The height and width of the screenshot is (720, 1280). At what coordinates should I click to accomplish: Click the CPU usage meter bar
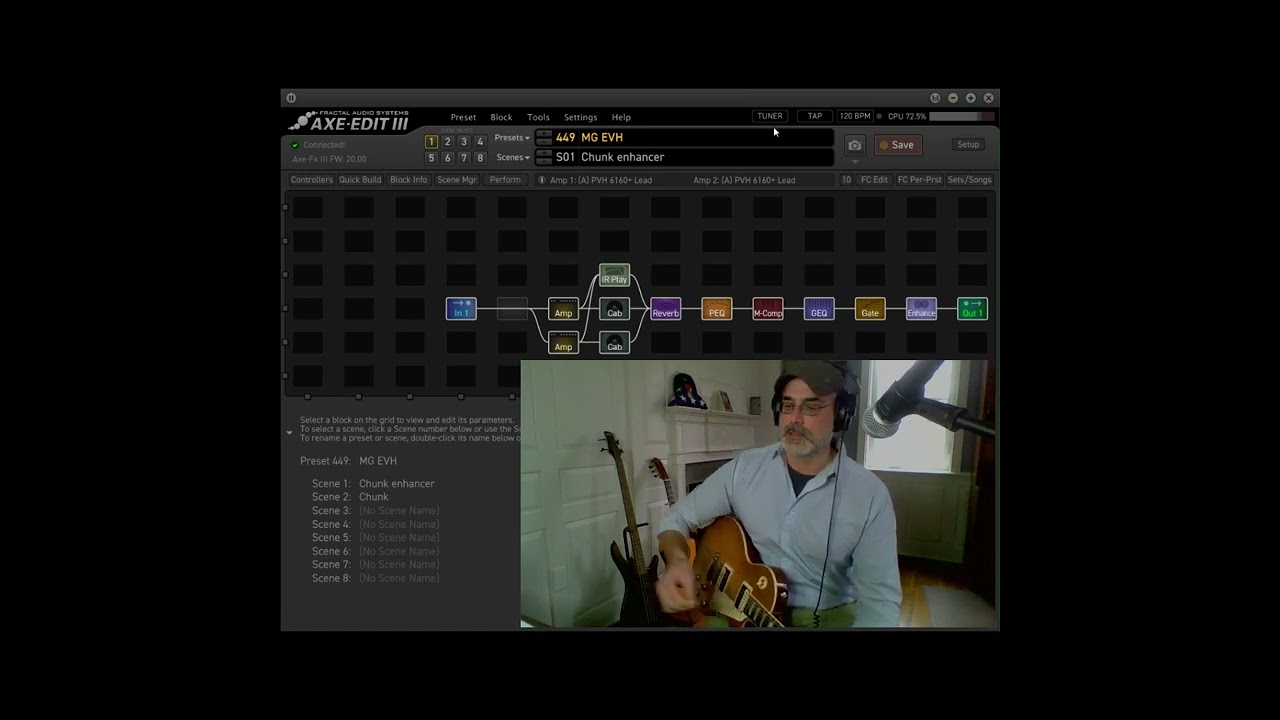[961, 116]
